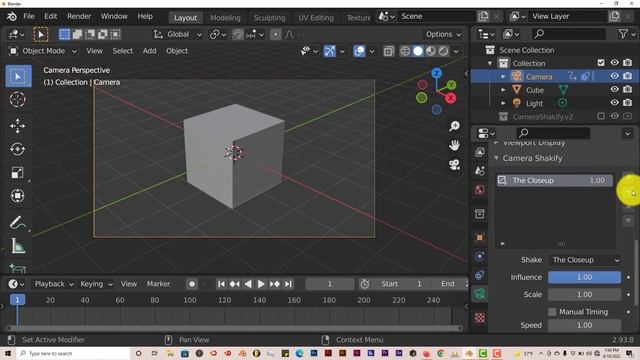Switch to solid viewport shading
This screenshot has height=360, width=640.
[418, 51]
